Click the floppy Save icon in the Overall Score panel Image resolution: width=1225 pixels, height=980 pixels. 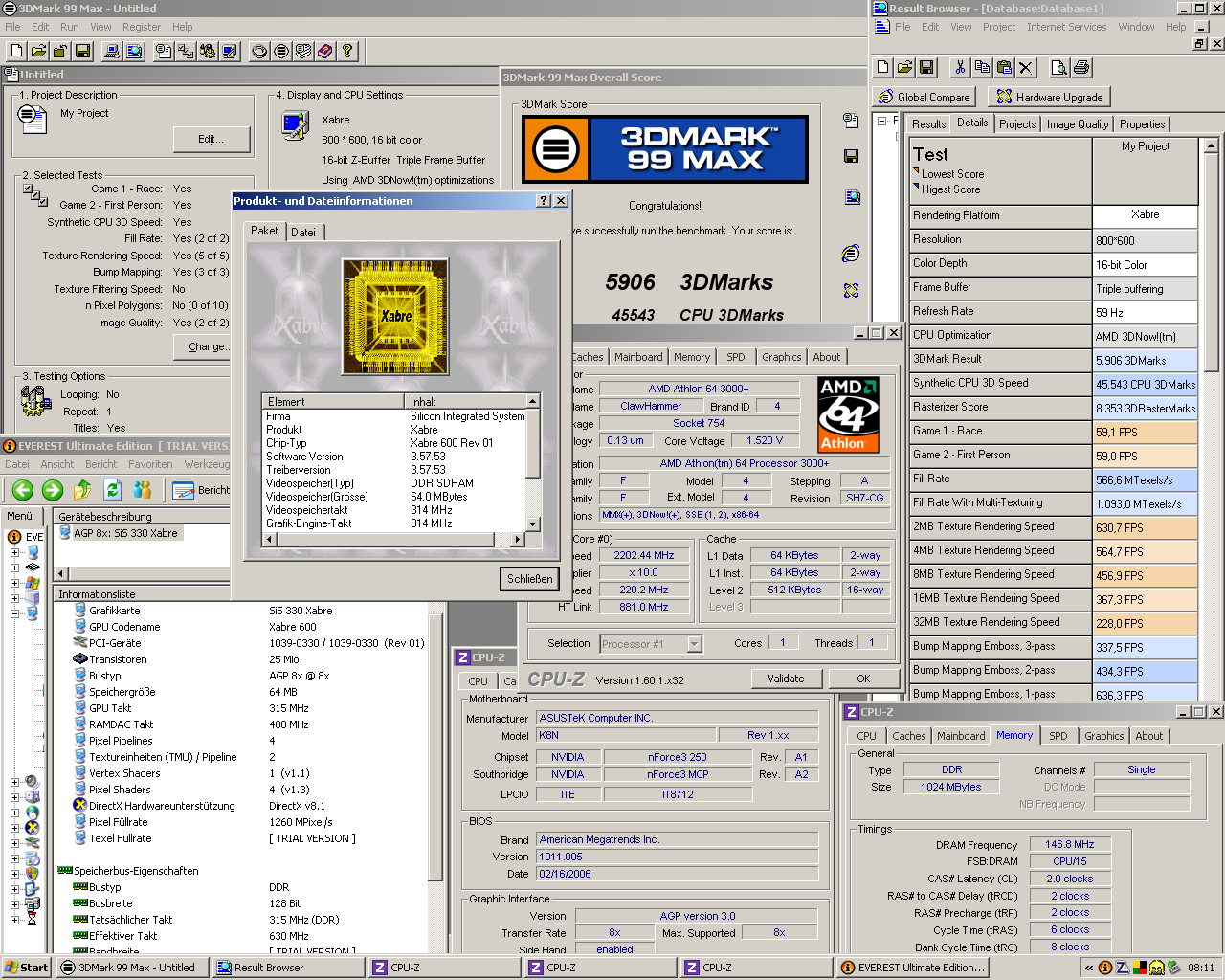[x=851, y=156]
